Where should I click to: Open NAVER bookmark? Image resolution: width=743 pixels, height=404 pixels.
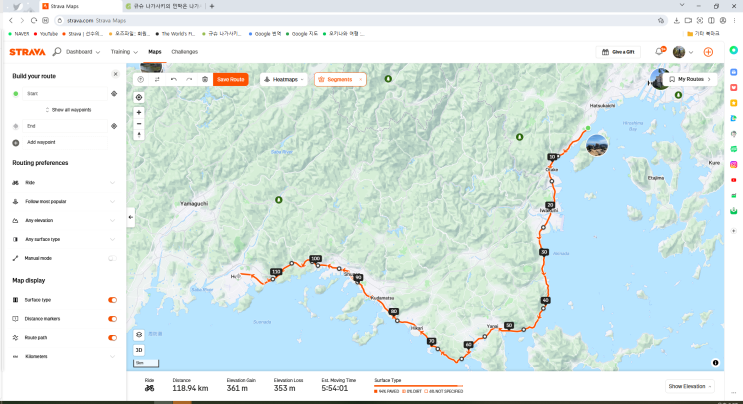[x=18, y=34]
